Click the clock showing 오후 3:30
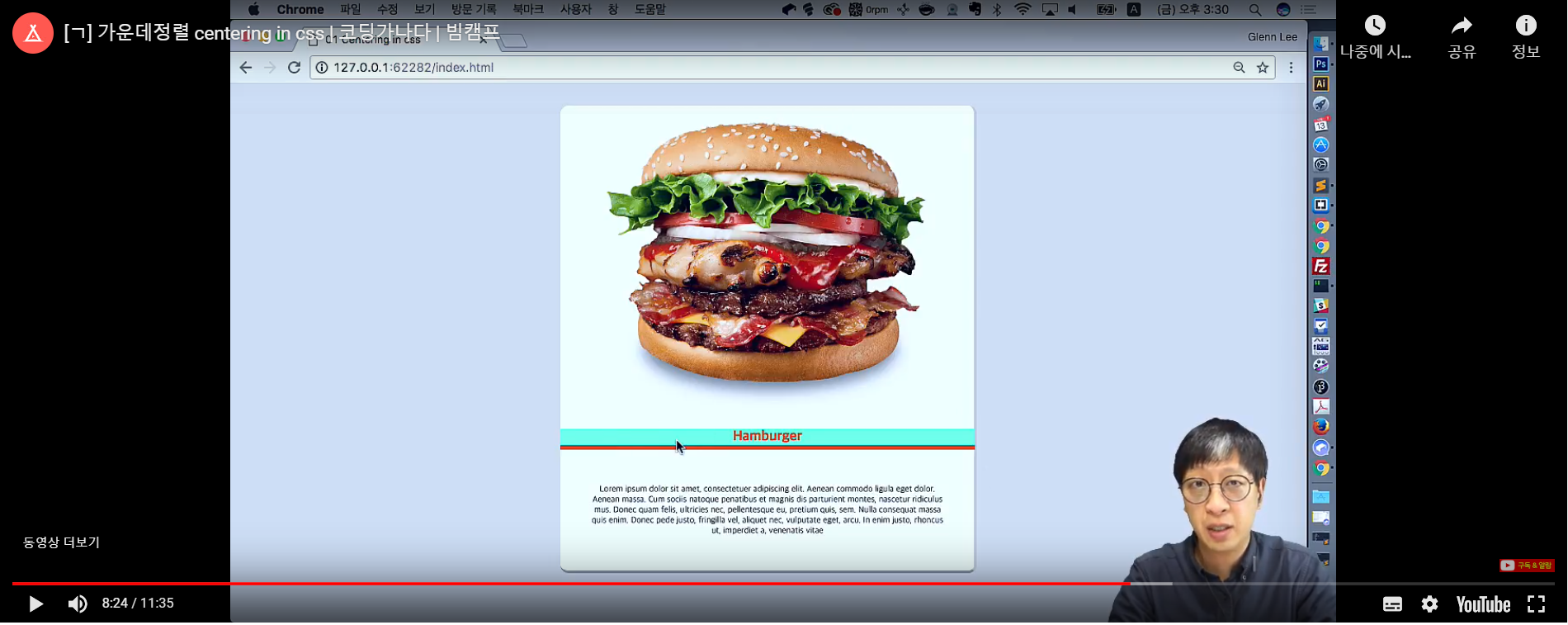Screen dimensions: 1568x625 pos(1193,10)
